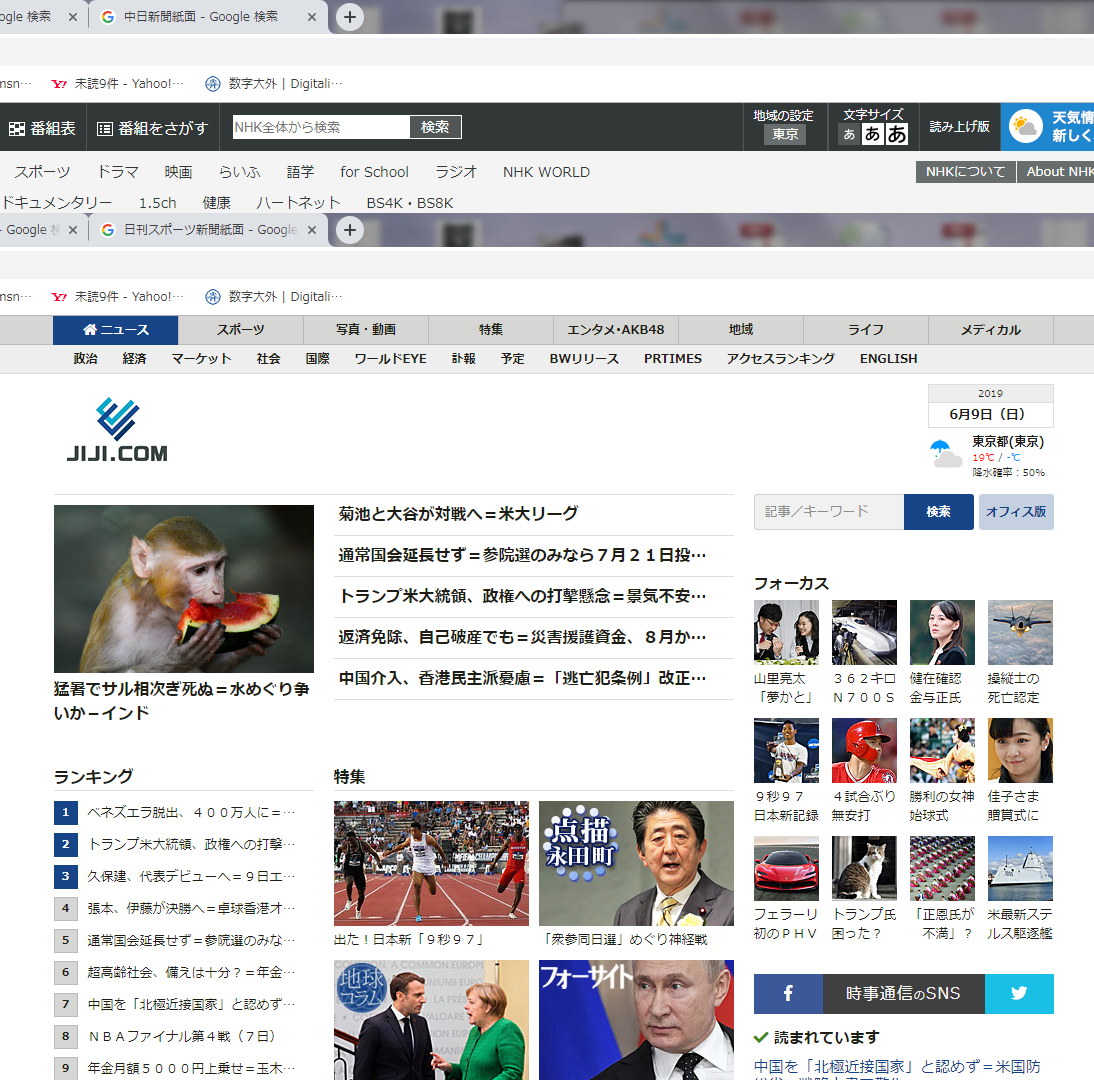Select JIJI エンタメ・AKB48 tab
The width and height of the screenshot is (1094, 1080).
[615, 330]
